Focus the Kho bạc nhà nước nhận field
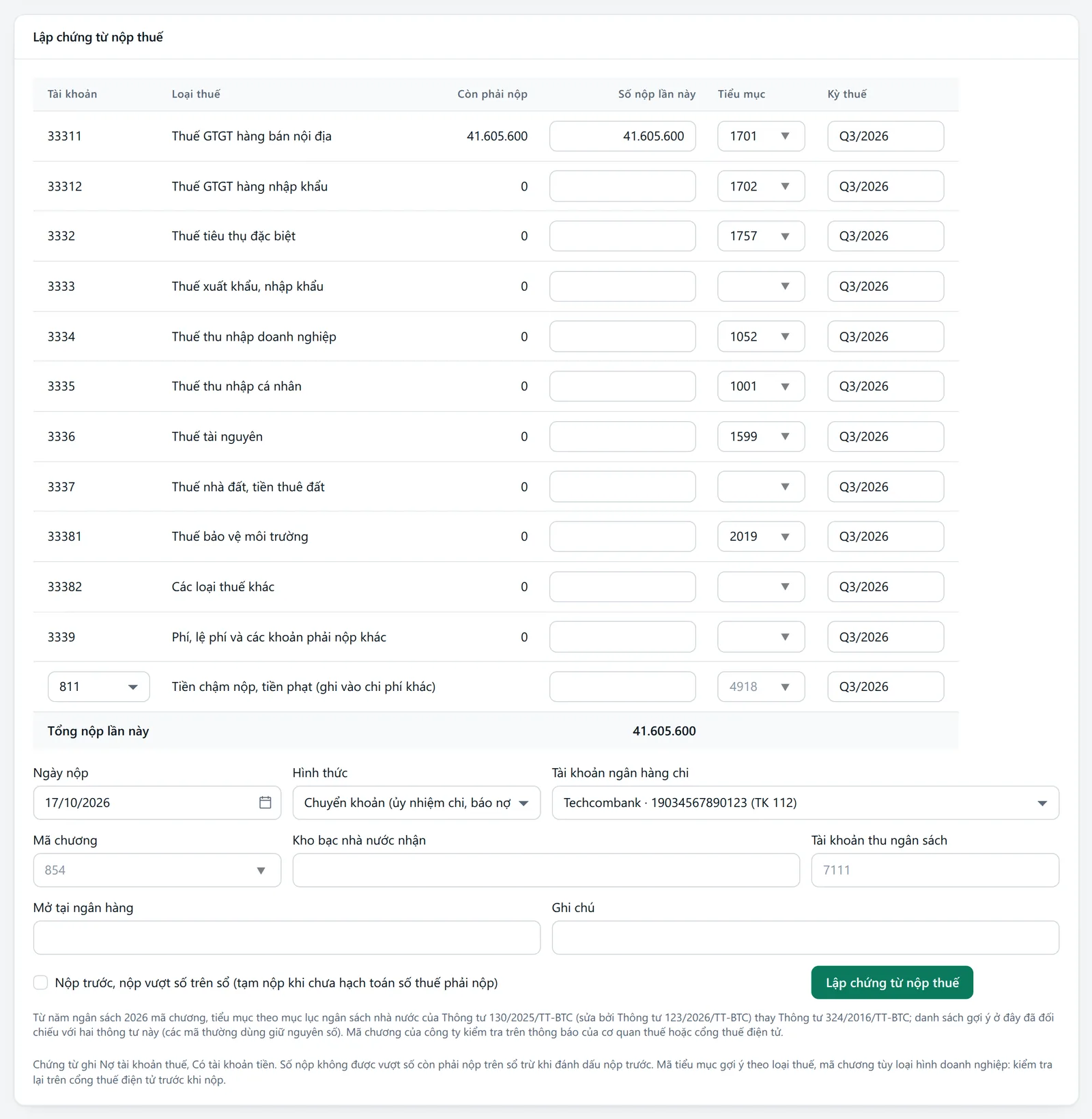The image size is (1092, 1119). point(546,870)
